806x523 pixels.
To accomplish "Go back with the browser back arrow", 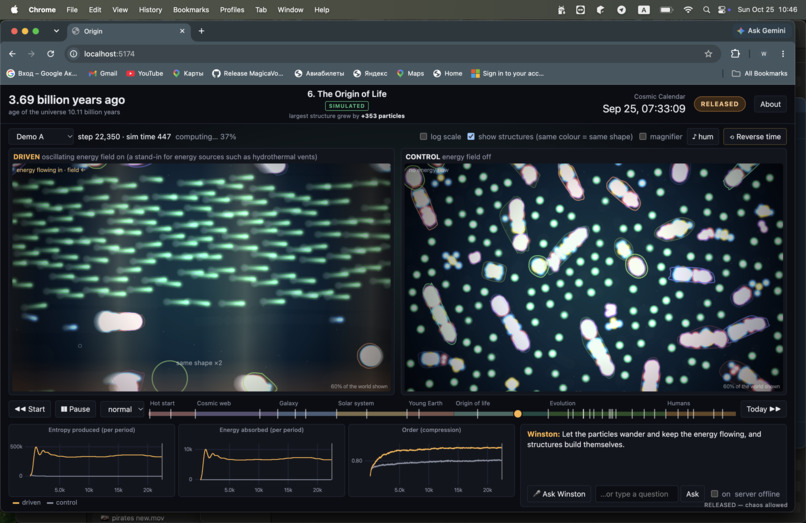I will point(12,53).
